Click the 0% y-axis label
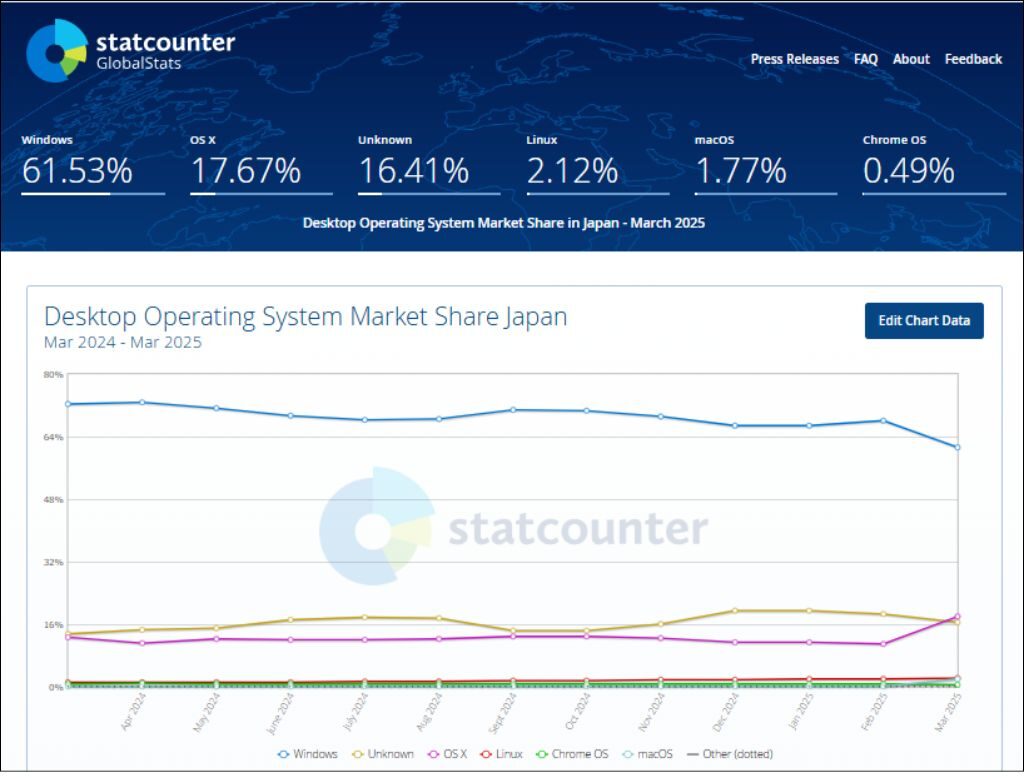 point(56,687)
